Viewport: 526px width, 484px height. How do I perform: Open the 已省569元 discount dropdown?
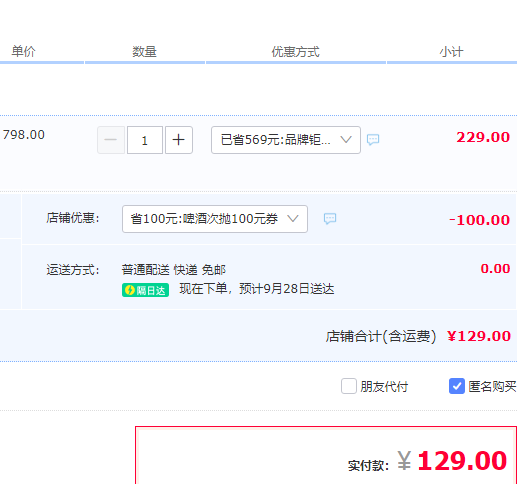tap(286, 140)
